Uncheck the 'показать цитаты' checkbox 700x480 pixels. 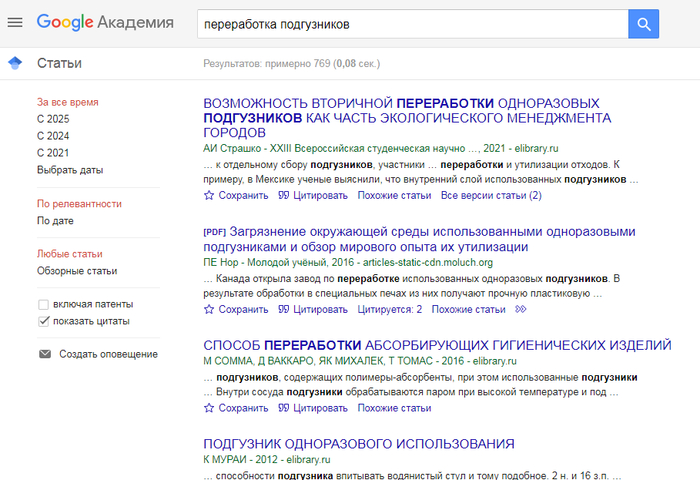click(43, 321)
